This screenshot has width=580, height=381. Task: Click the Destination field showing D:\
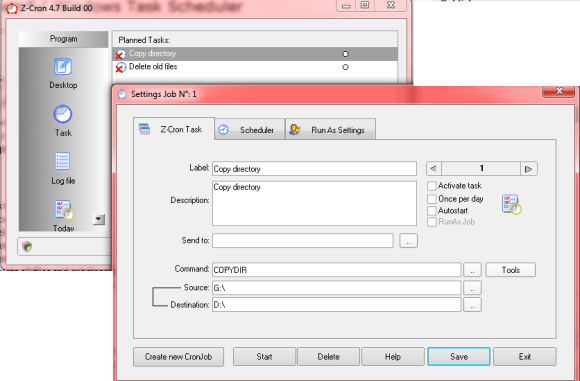pos(337,305)
